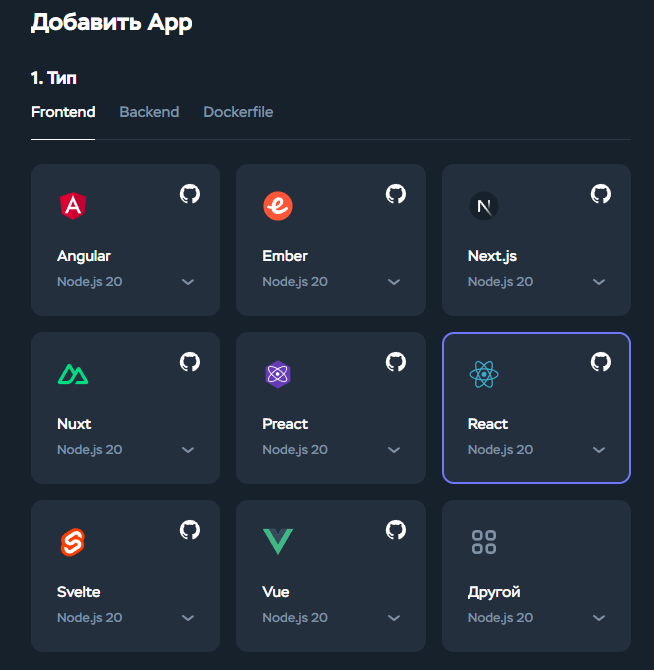Image resolution: width=654 pixels, height=670 pixels.
Task: Switch to the Backend tab
Action: click(x=149, y=112)
